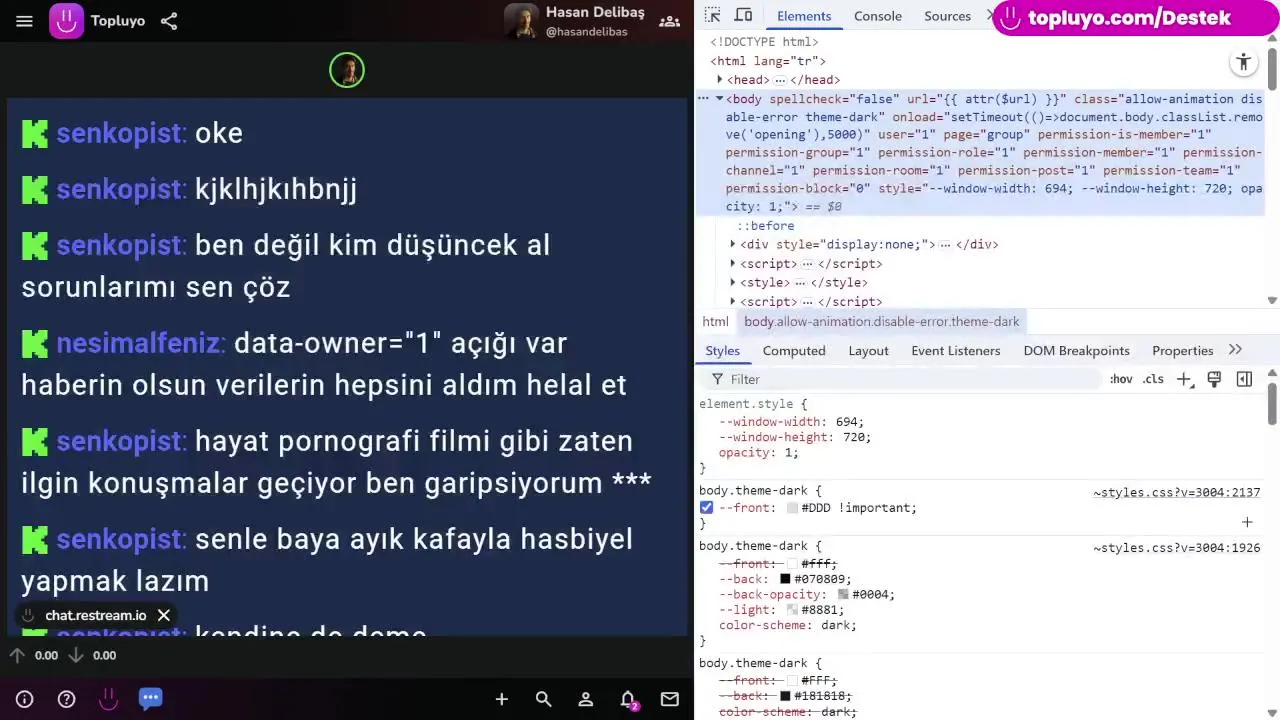
Task: Open #070809 --back color swatch
Action: click(785, 579)
